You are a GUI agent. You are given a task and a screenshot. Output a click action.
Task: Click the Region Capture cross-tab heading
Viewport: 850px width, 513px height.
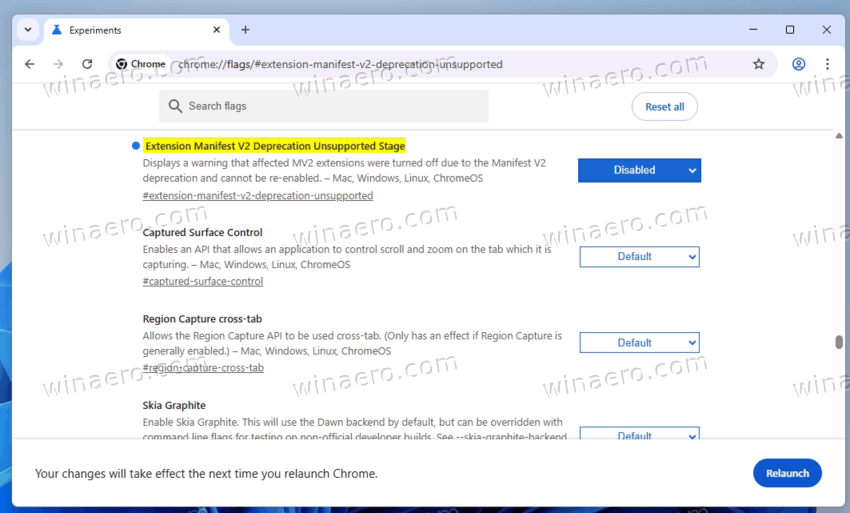202,319
